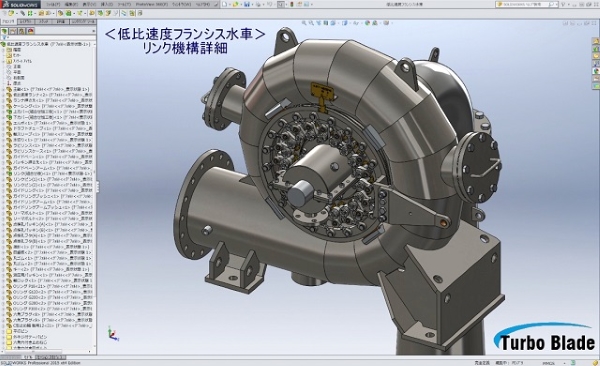Image resolution: width=600 pixels, height=366 pixels.
Task: Toggle the Section View icon
Action: [x=326, y=23]
